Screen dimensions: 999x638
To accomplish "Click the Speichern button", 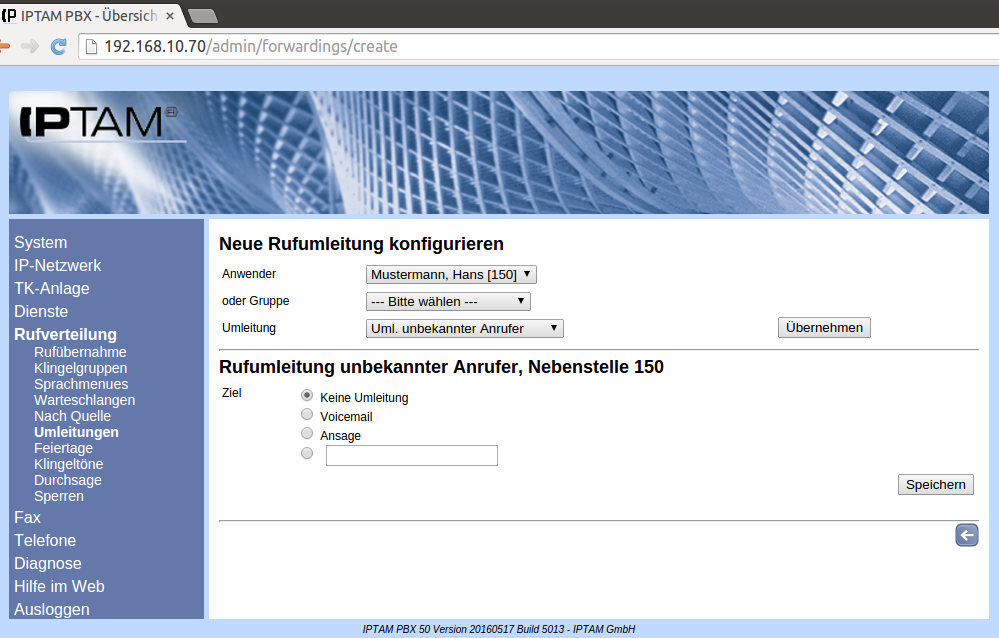I will click(935, 484).
